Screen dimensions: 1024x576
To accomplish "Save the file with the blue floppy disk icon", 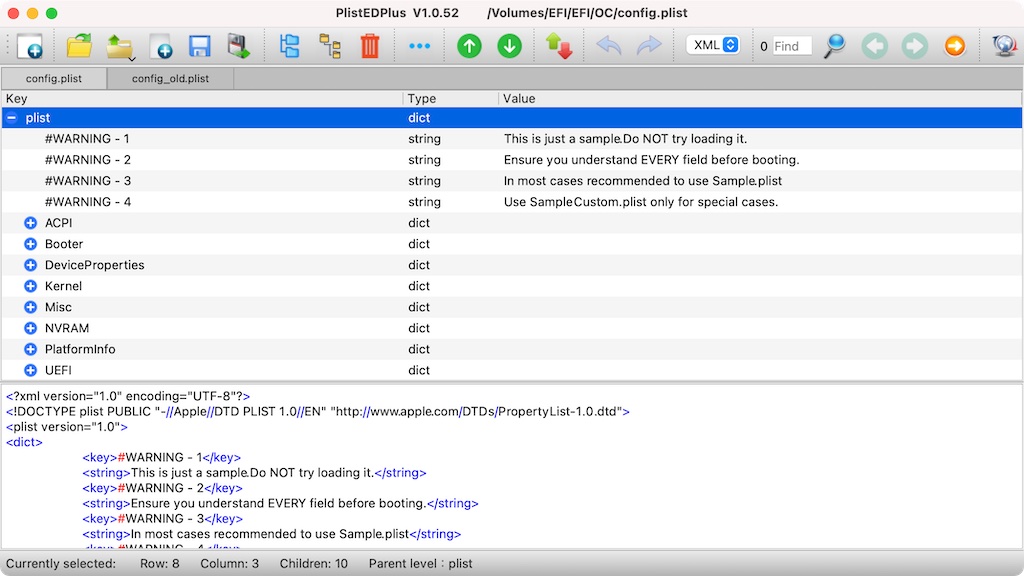I will tap(199, 46).
